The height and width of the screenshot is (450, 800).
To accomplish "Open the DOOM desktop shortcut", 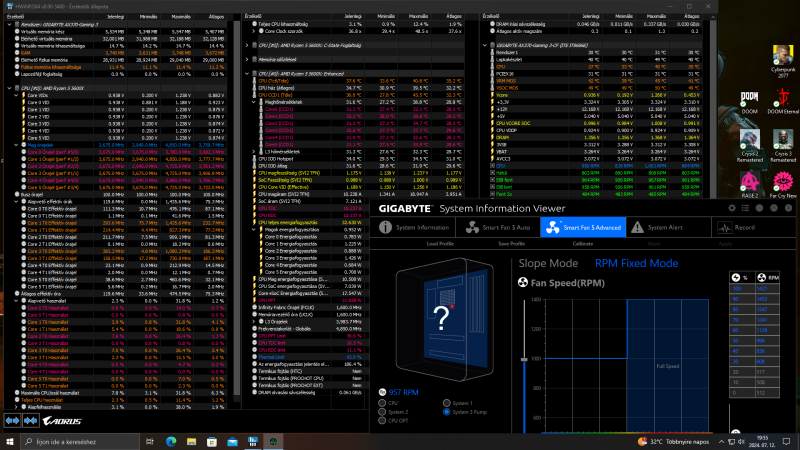I will coord(749,103).
